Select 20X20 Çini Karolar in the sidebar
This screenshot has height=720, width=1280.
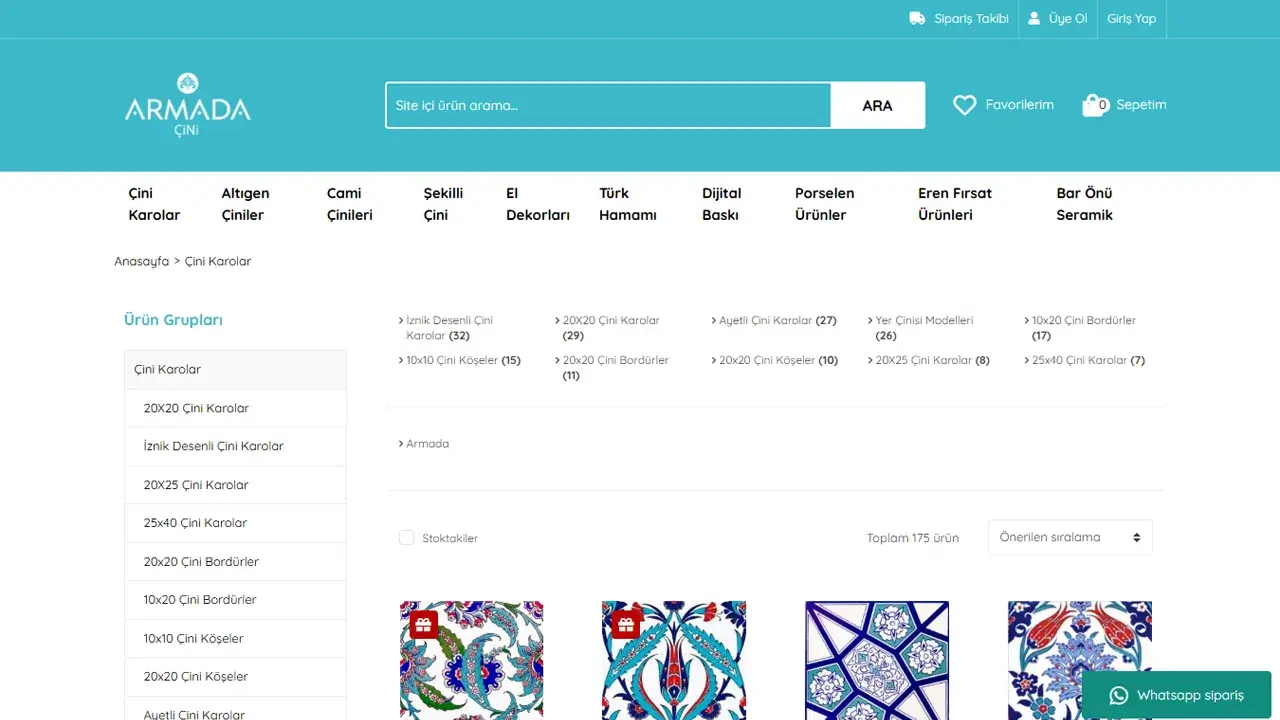(x=235, y=408)
